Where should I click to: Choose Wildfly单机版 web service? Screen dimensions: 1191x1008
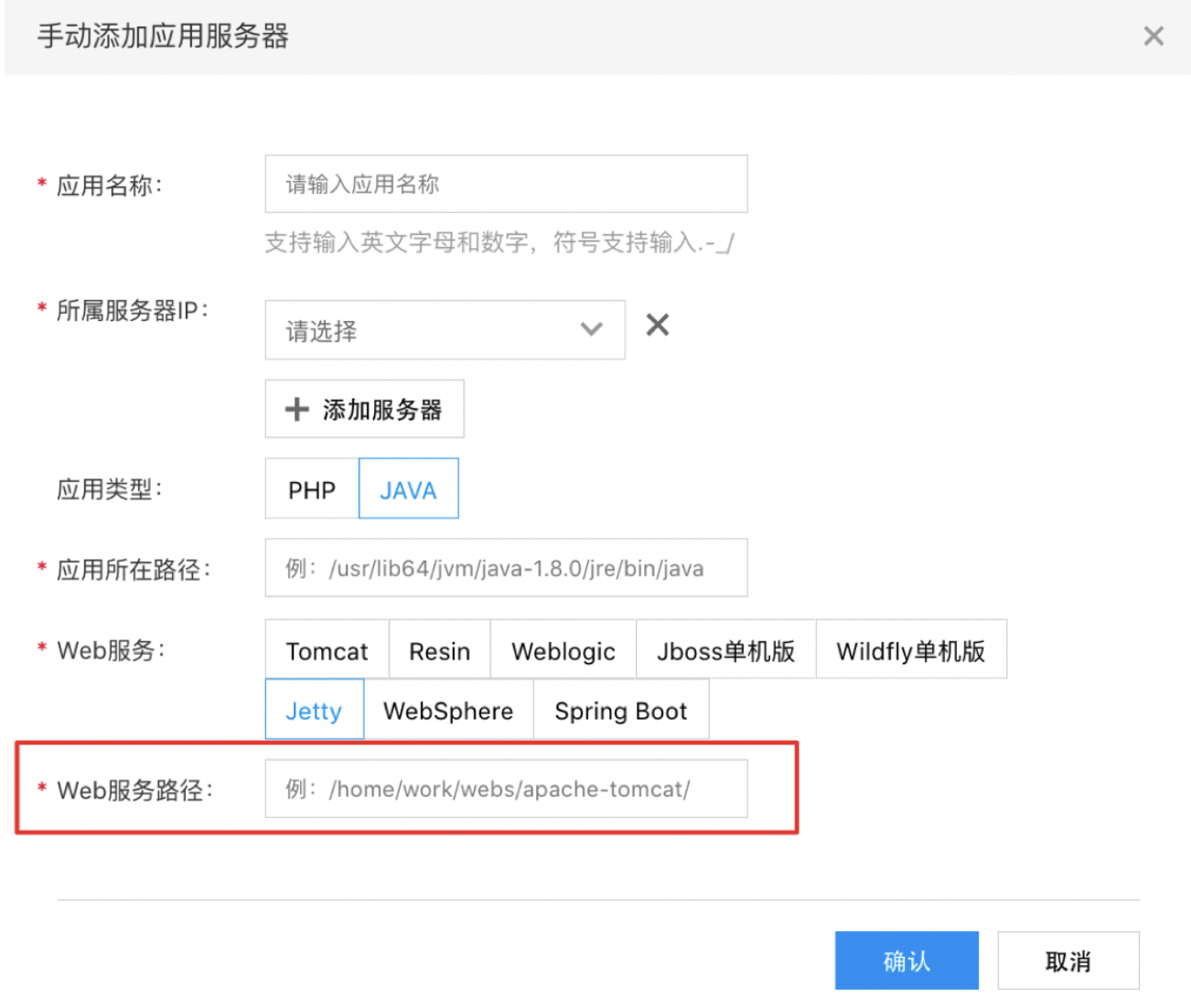click(910, 650)
